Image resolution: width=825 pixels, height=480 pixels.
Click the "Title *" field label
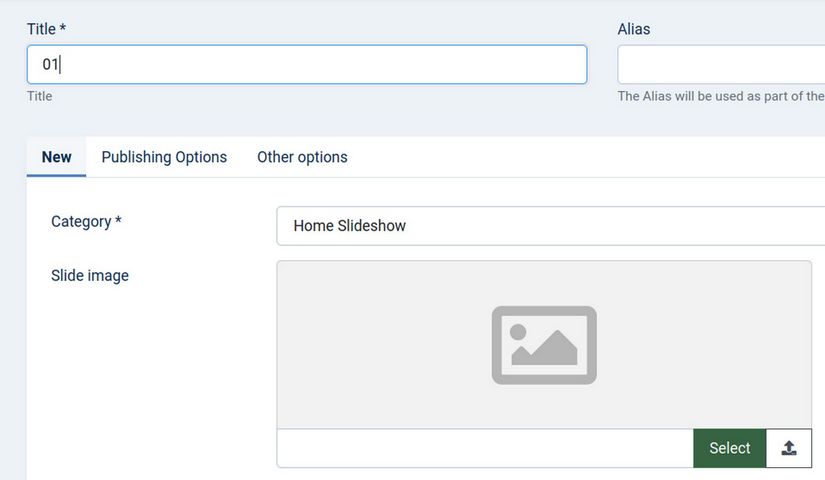tap(46, 29)
